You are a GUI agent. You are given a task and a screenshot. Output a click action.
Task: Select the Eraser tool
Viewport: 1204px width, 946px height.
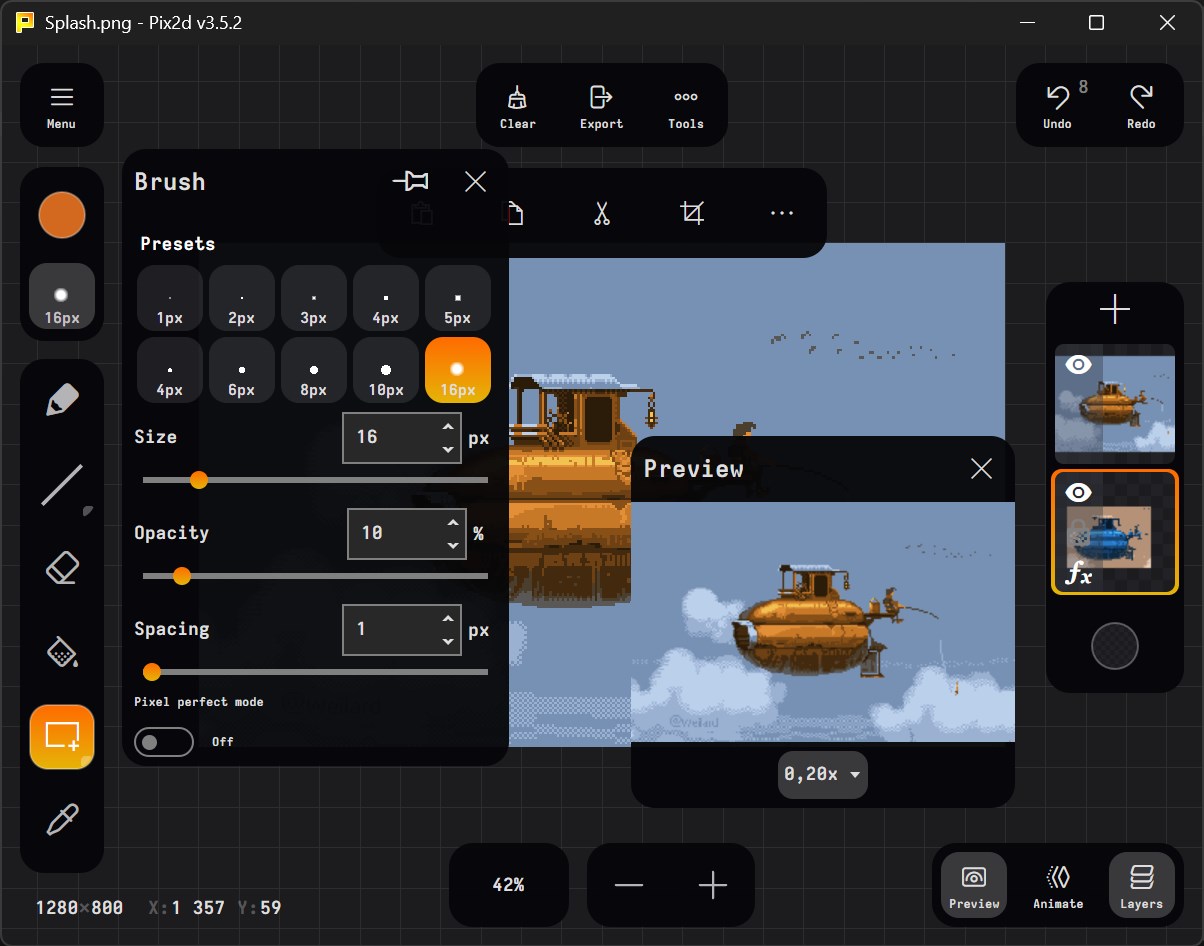click(x=62, y=569)
